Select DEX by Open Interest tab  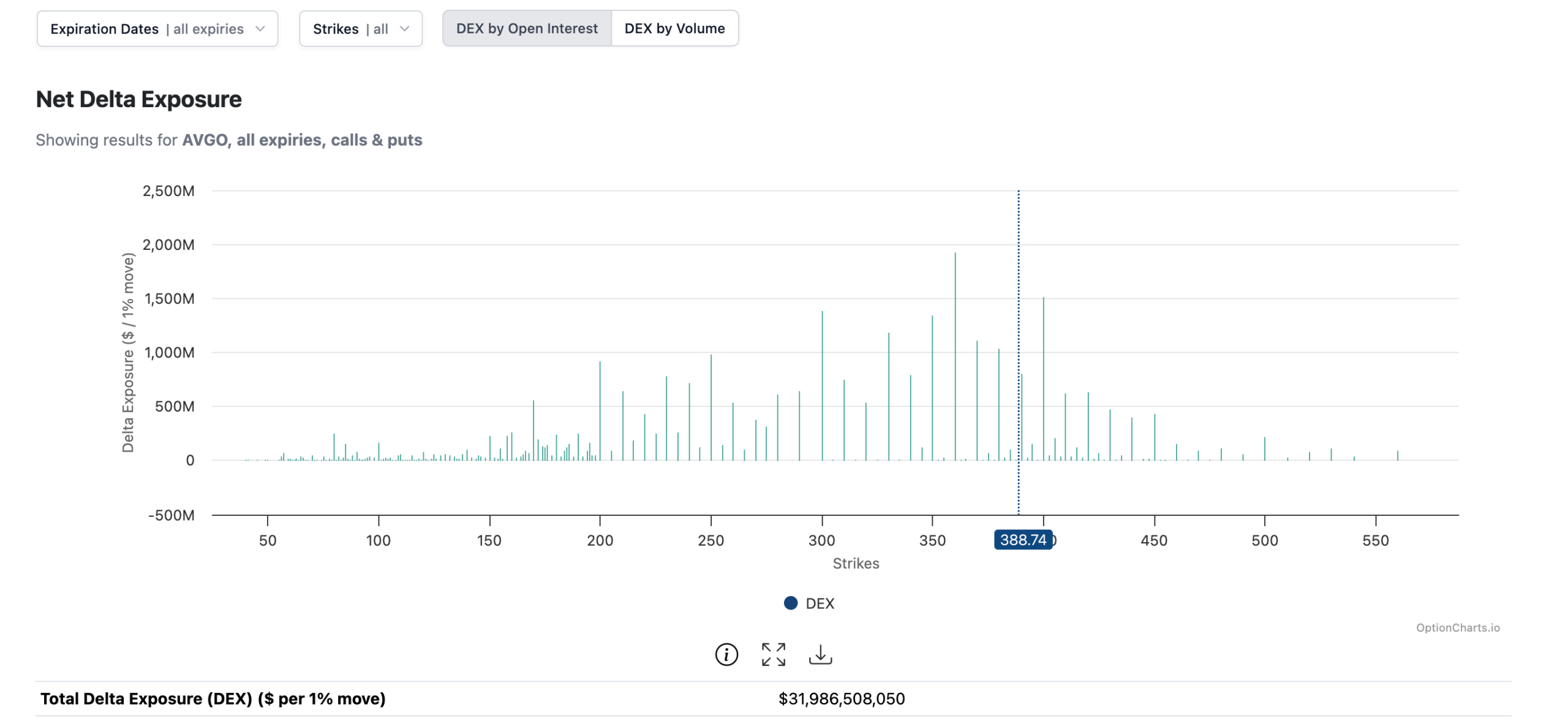pyautogui.click(x=527, y=29)
